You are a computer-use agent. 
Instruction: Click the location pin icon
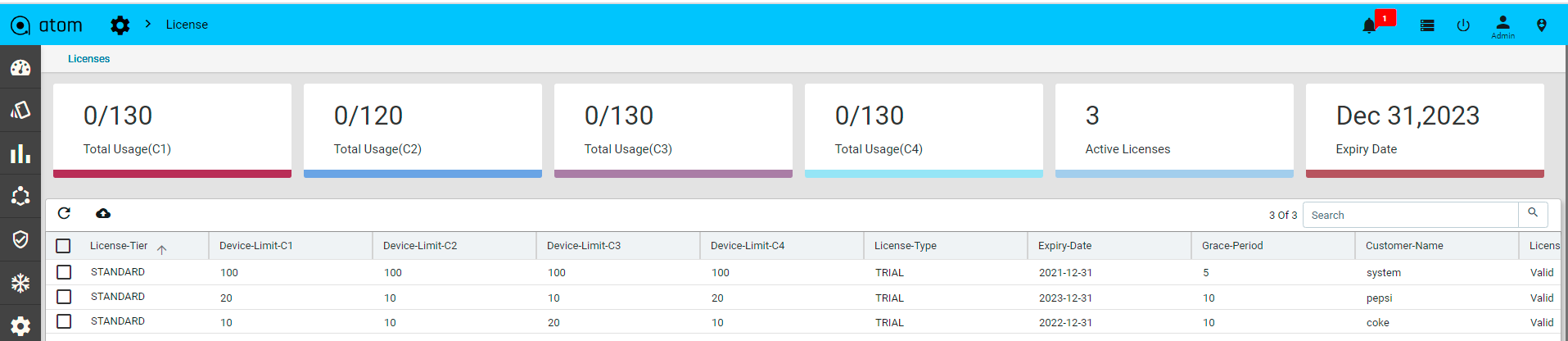coord(1541,25)
